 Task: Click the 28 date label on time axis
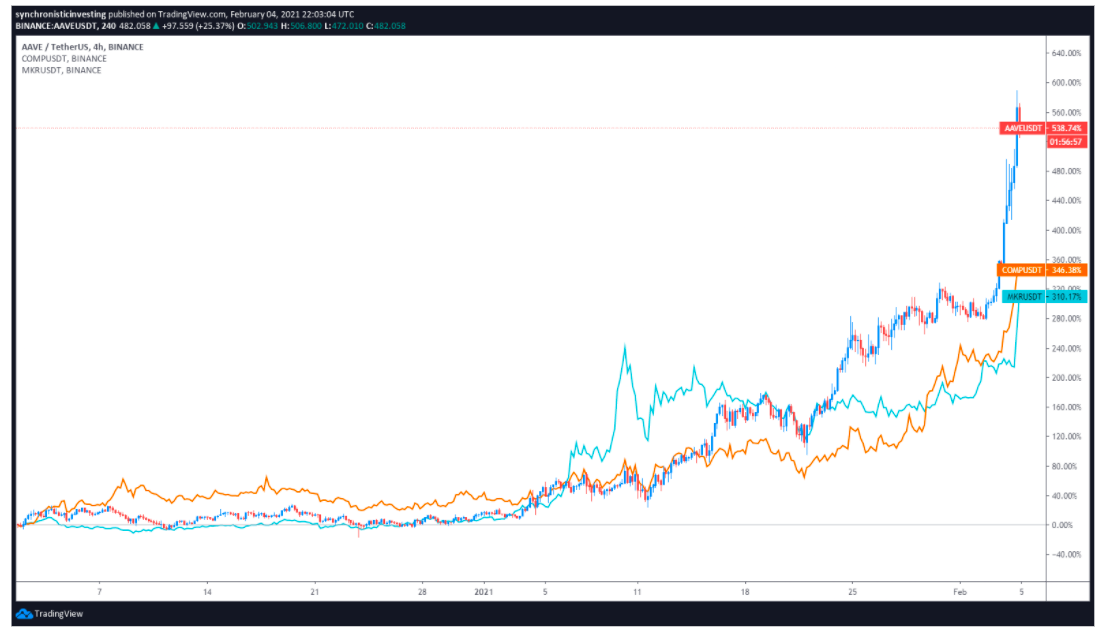pyautogui.click(x=422, y=592)
